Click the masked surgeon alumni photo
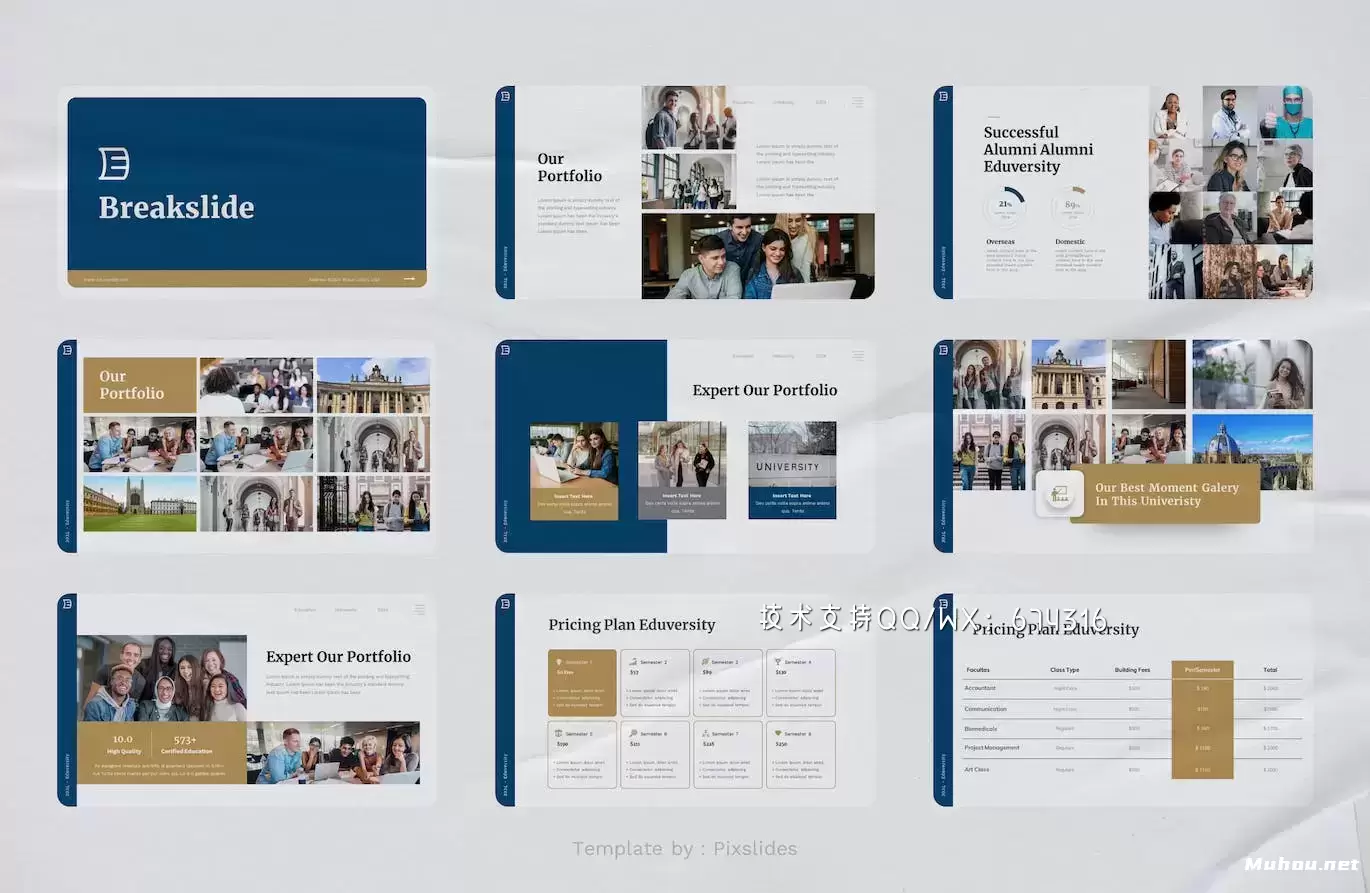1370x893 pixels. [1285, 112]
